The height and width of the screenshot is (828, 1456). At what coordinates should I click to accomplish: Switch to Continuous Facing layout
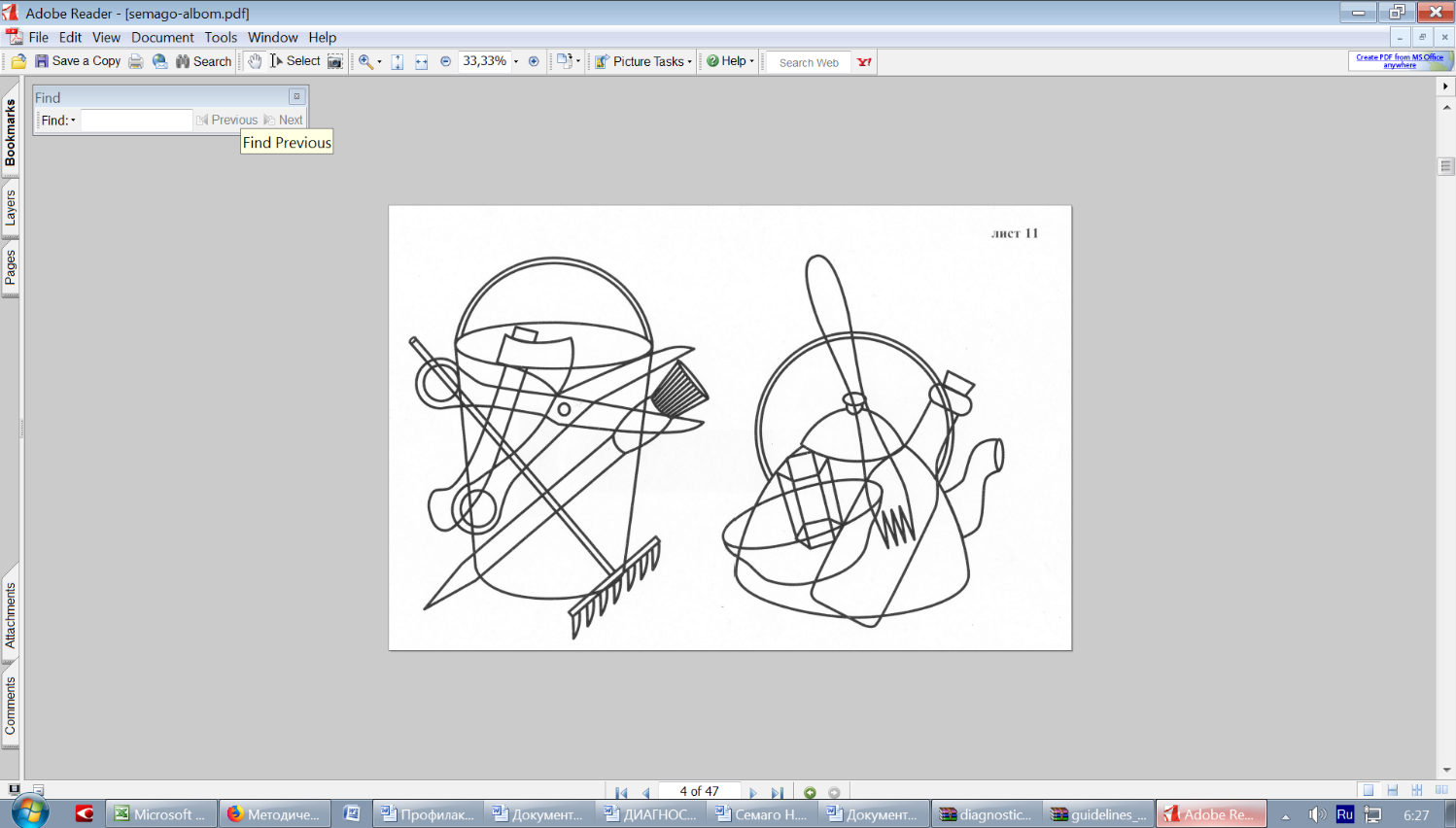click(x=1417, y=790)
